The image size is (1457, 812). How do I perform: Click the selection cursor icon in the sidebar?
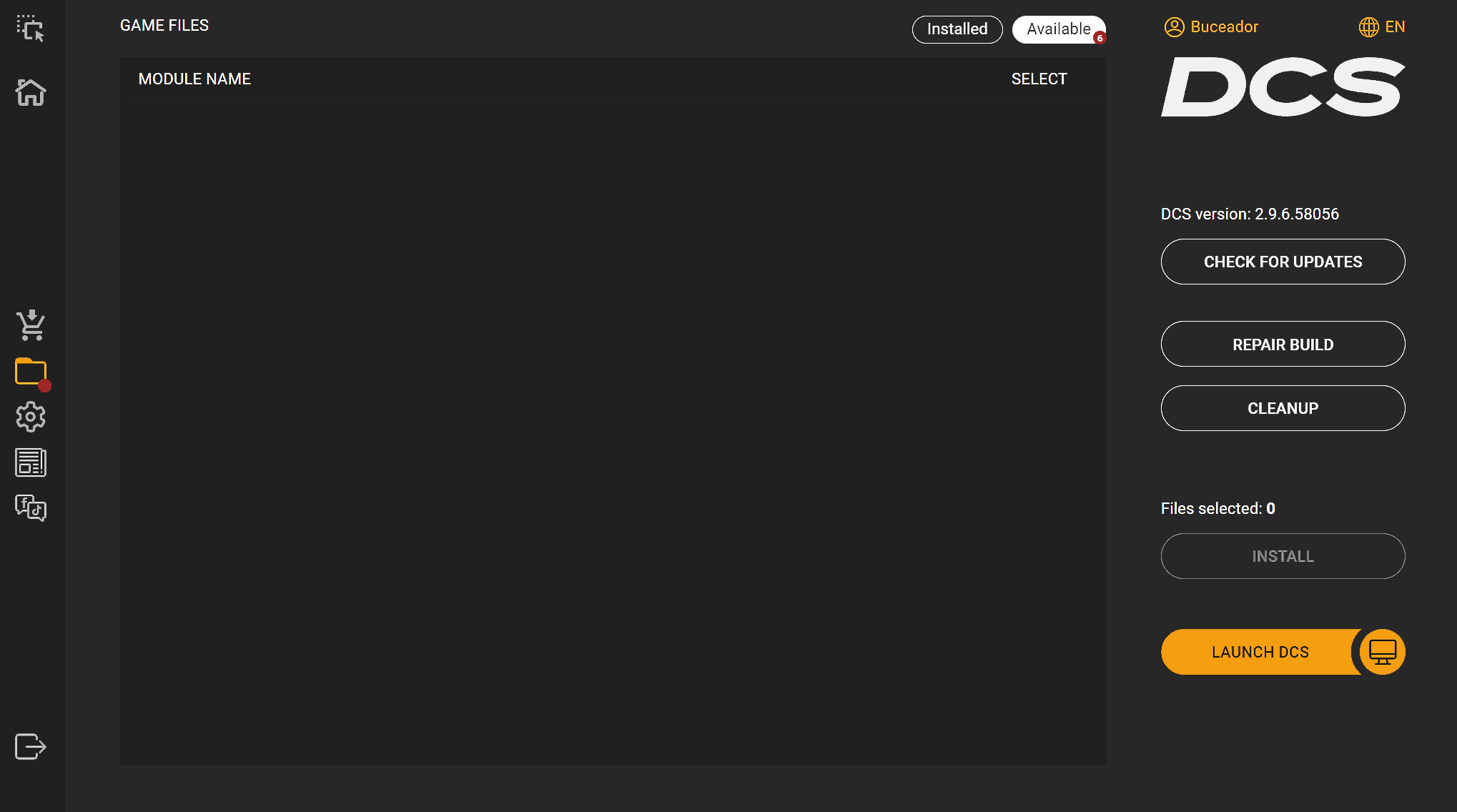point(31,29)
